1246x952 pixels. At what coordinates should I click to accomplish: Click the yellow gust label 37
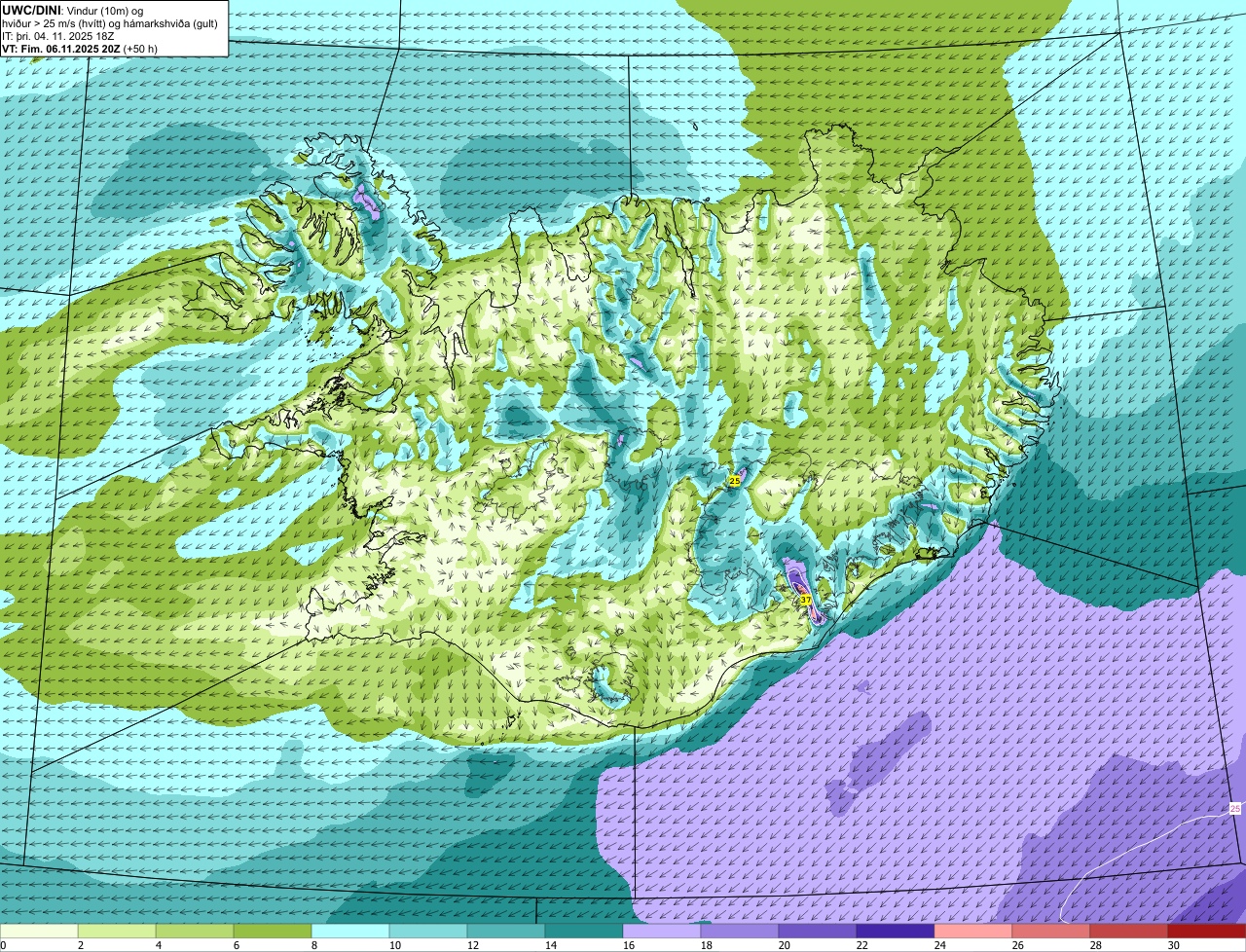coord(806,601)
